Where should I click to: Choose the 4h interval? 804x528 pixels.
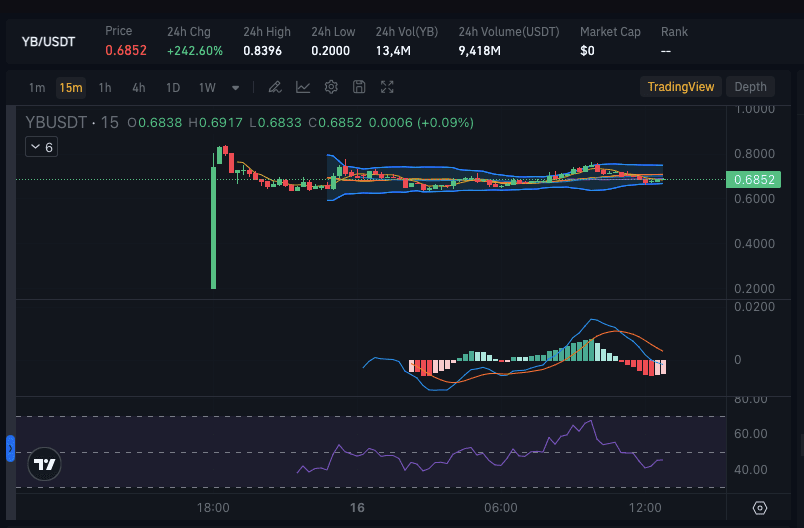pyautogui.click(x=138, y=87)
